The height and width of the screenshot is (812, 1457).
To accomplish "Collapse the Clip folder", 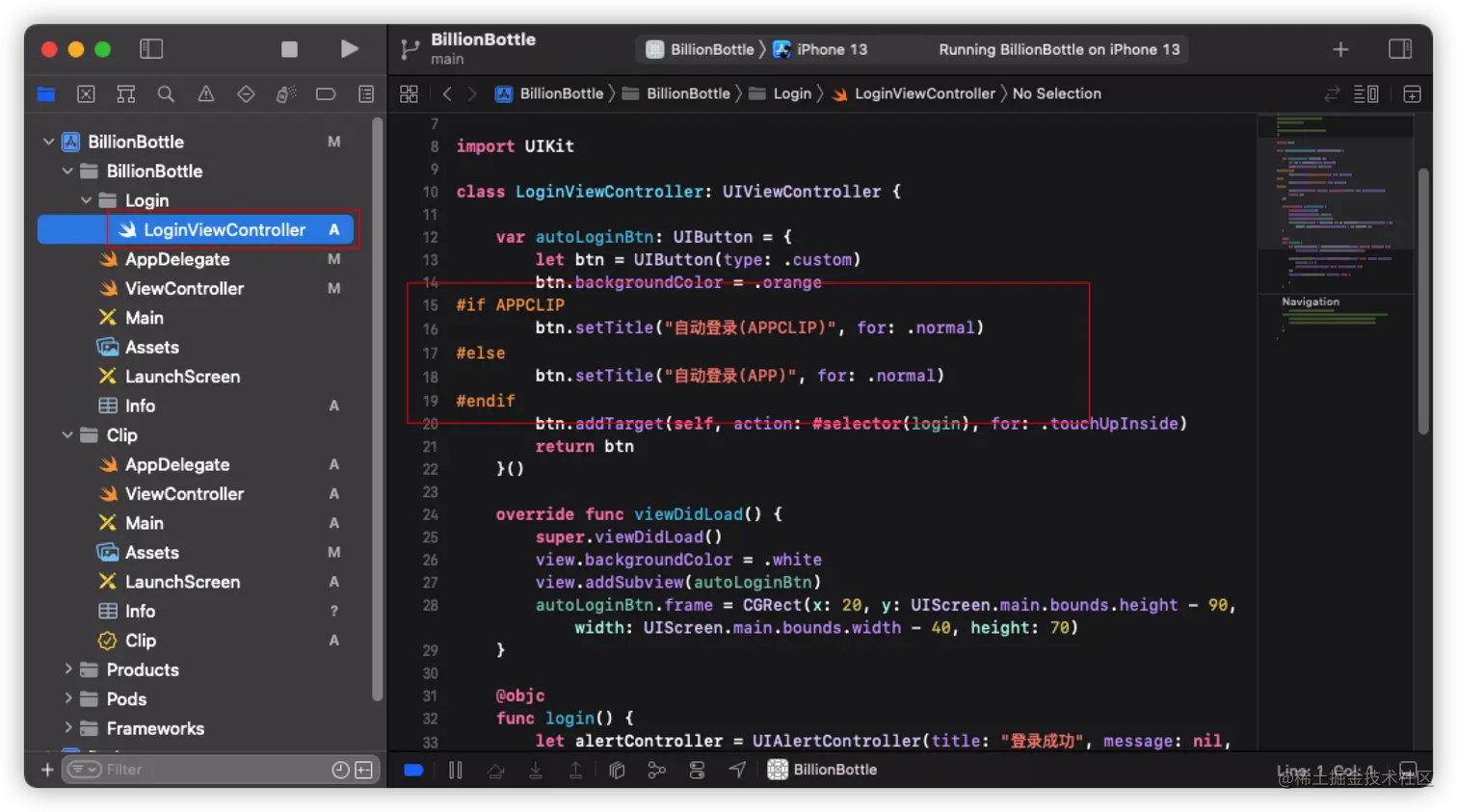I will pos(67,435).
